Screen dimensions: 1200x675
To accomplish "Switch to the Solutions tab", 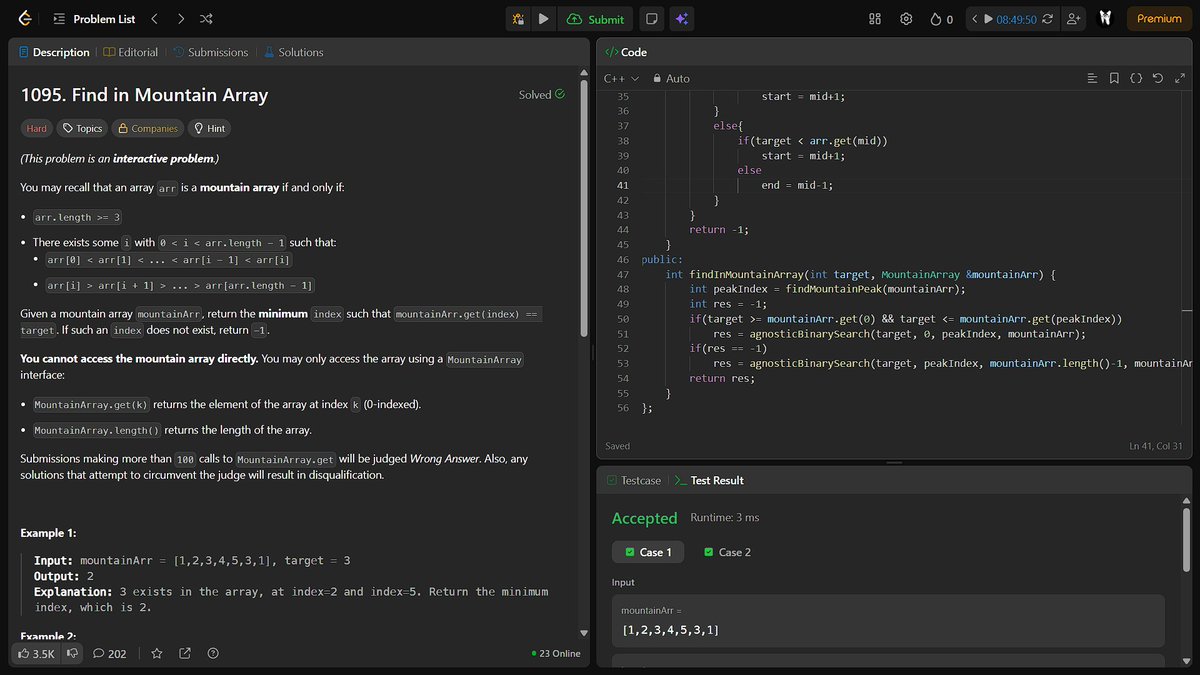I will click(x=293, y=52).
